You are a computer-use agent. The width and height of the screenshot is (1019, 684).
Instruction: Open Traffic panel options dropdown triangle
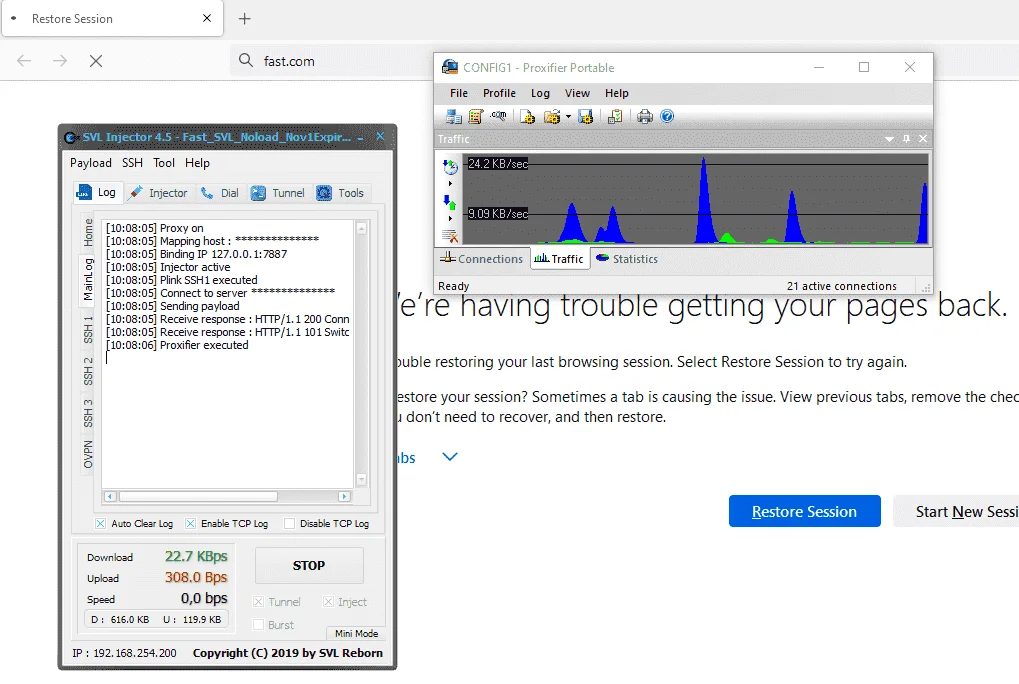point(889,139)
